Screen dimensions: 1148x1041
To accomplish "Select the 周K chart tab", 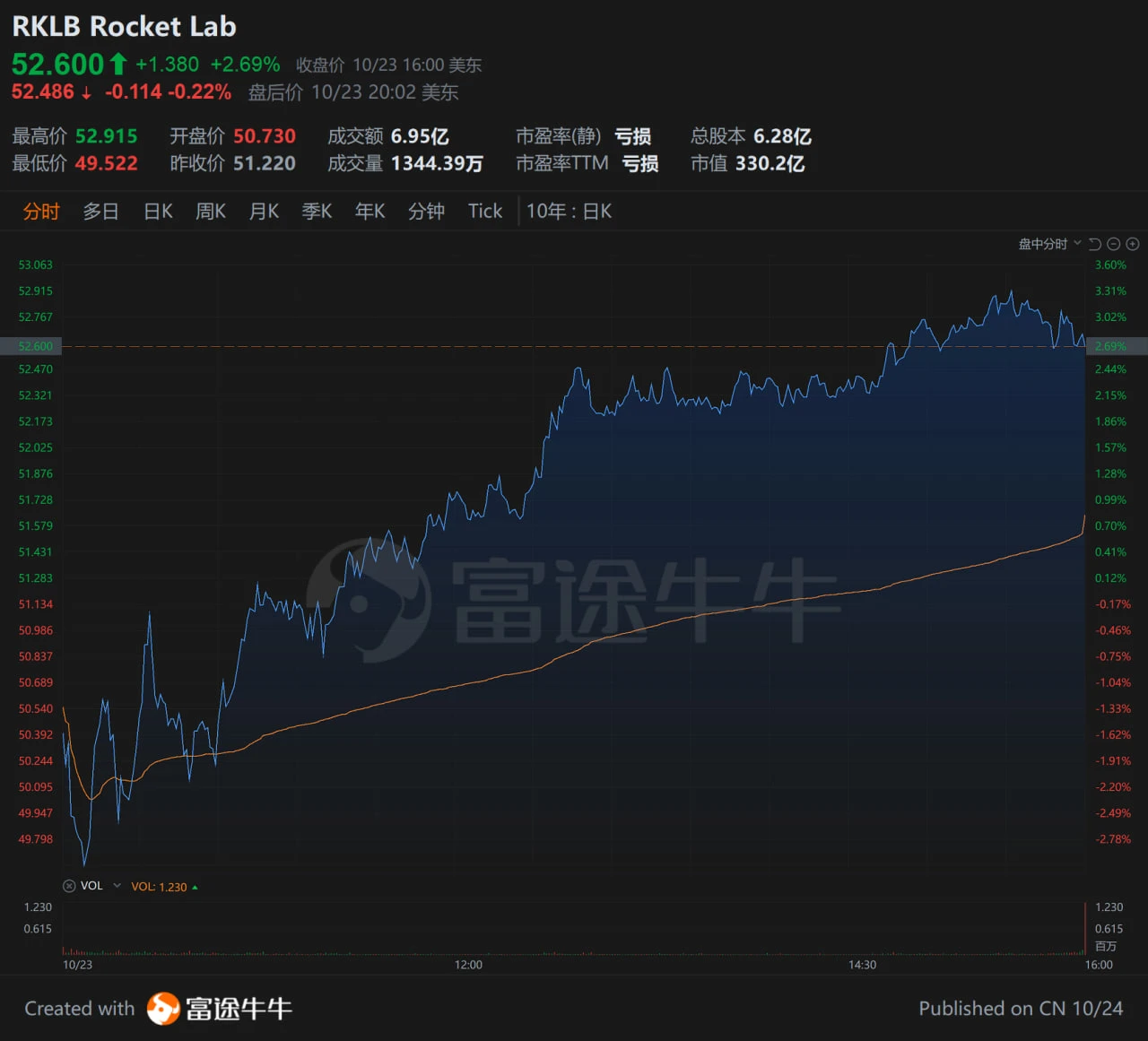I will pos(211,212).
